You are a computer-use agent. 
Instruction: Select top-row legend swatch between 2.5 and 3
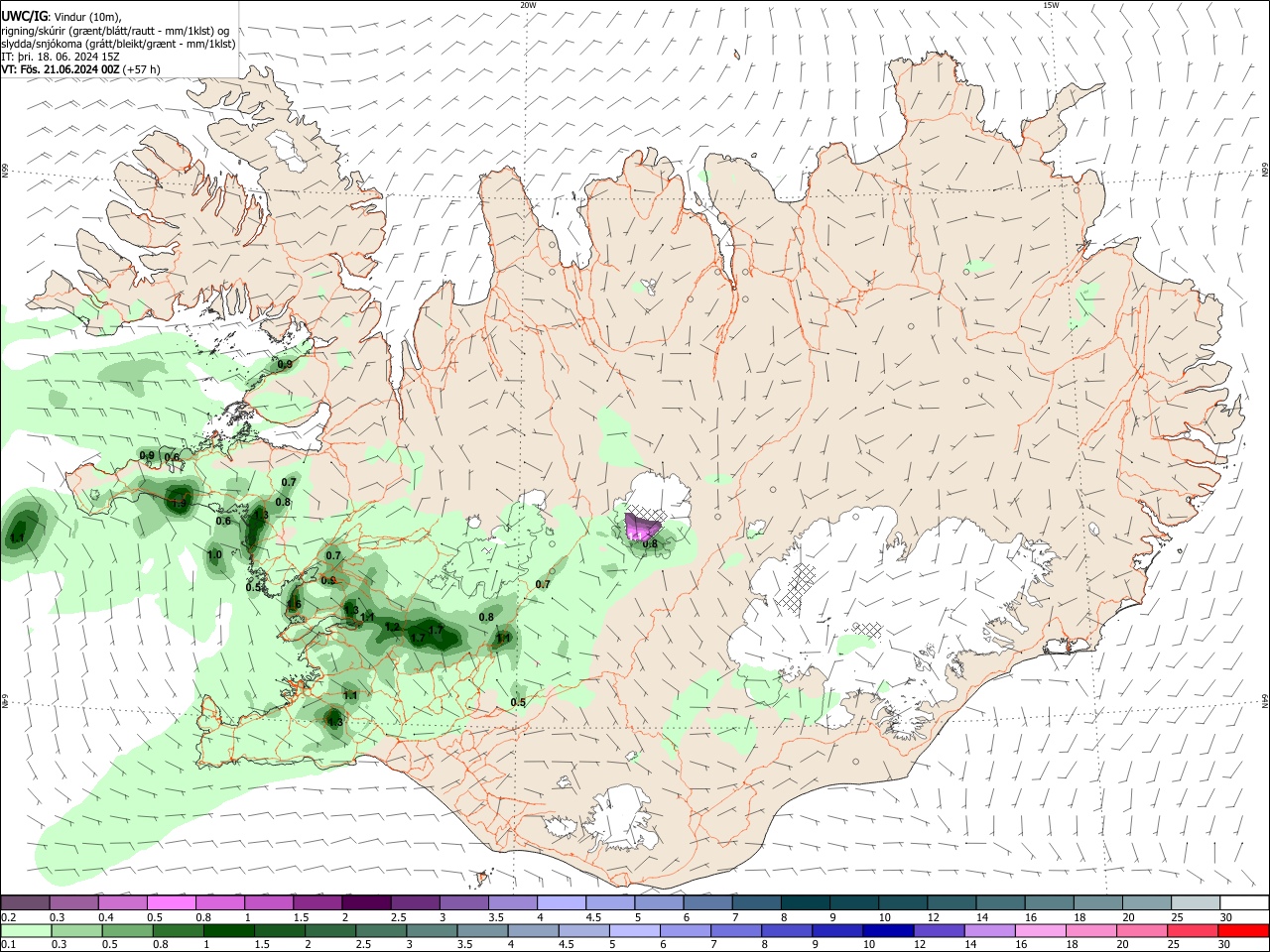click(414, 902)
